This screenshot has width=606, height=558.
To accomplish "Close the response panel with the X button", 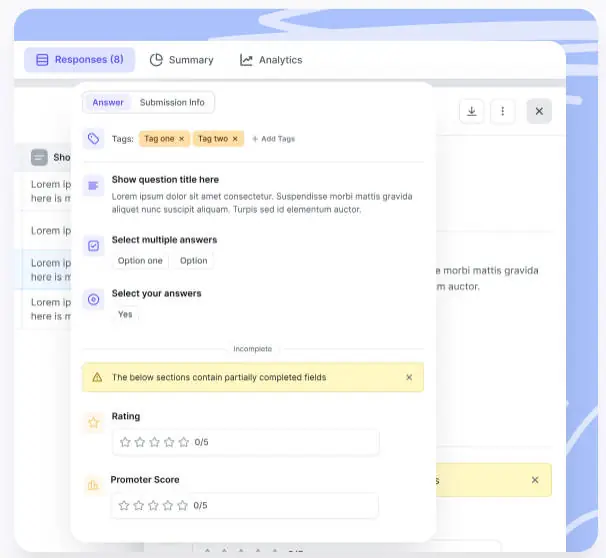I will 539,111.
